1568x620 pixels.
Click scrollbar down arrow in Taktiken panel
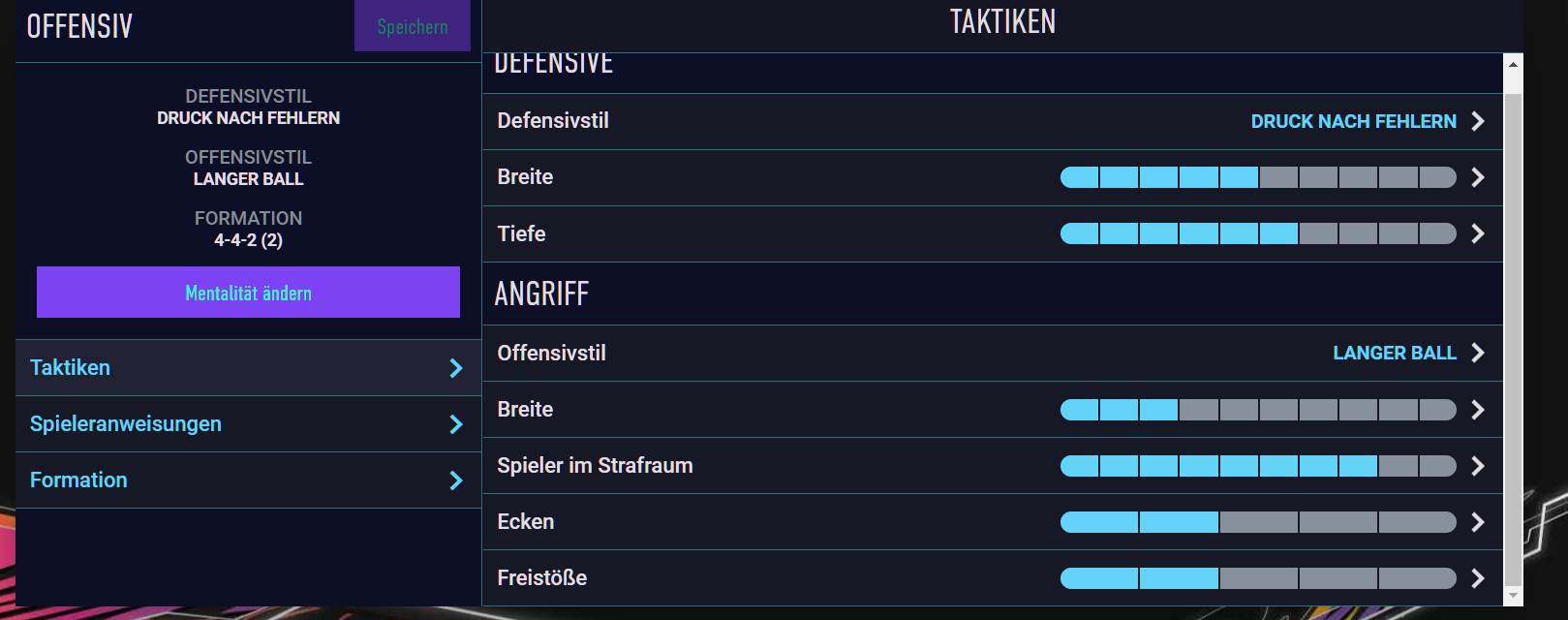tap(1513, 596)
